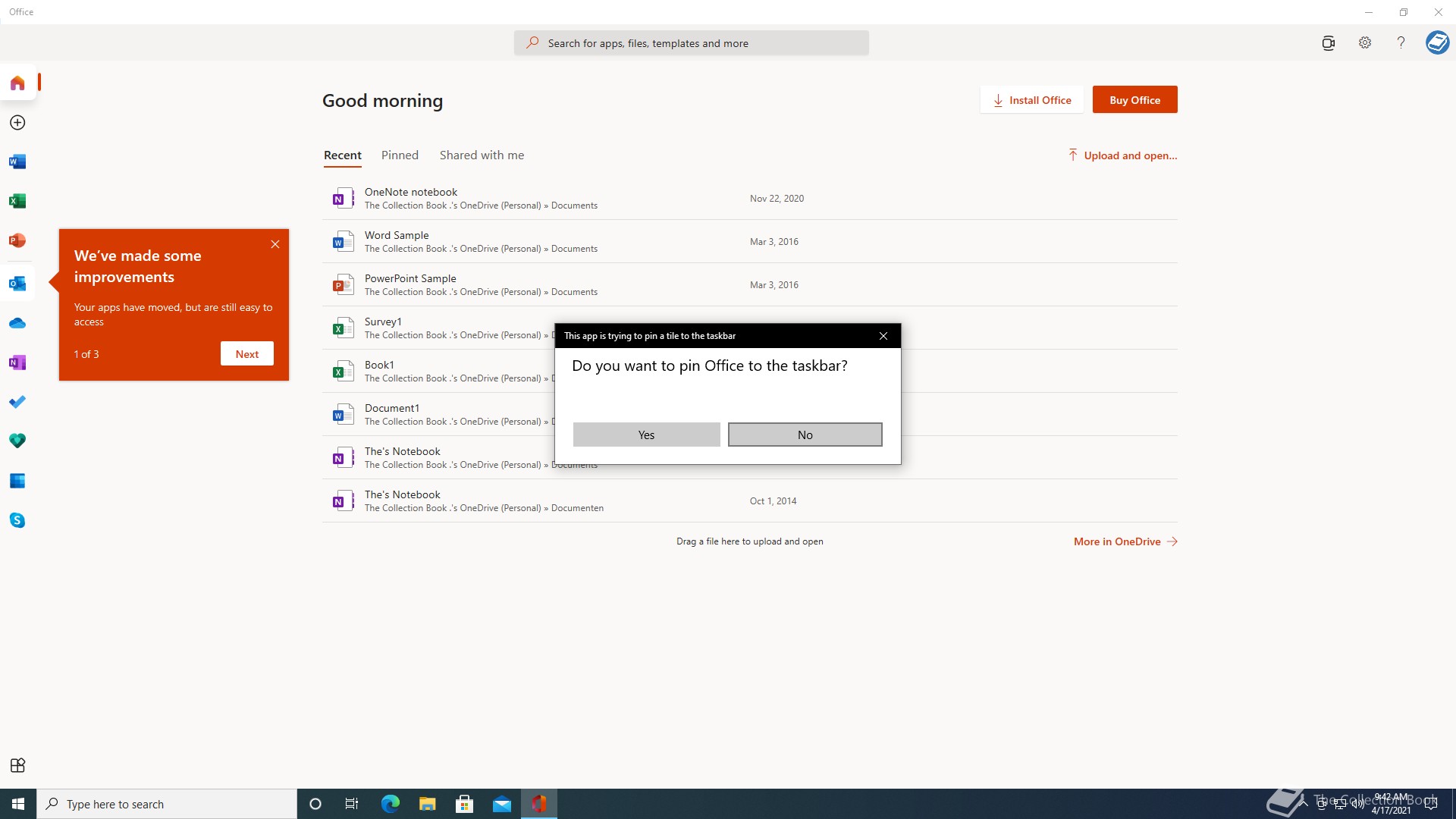
Task: Open OneNote from the sidebar
Action: click(x=17, y=362)
